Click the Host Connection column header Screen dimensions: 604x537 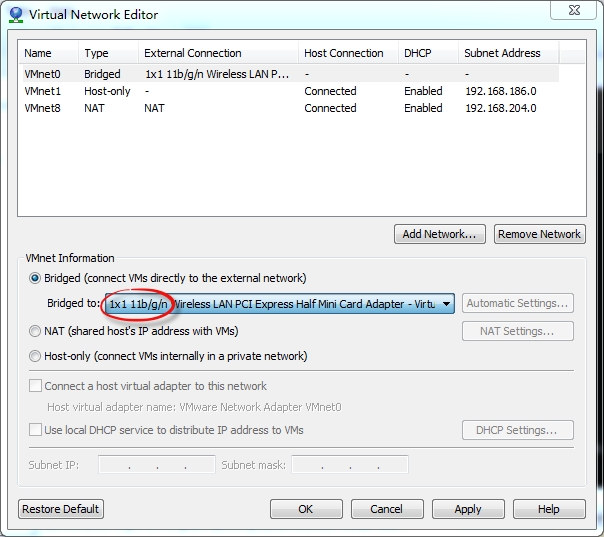348,53
